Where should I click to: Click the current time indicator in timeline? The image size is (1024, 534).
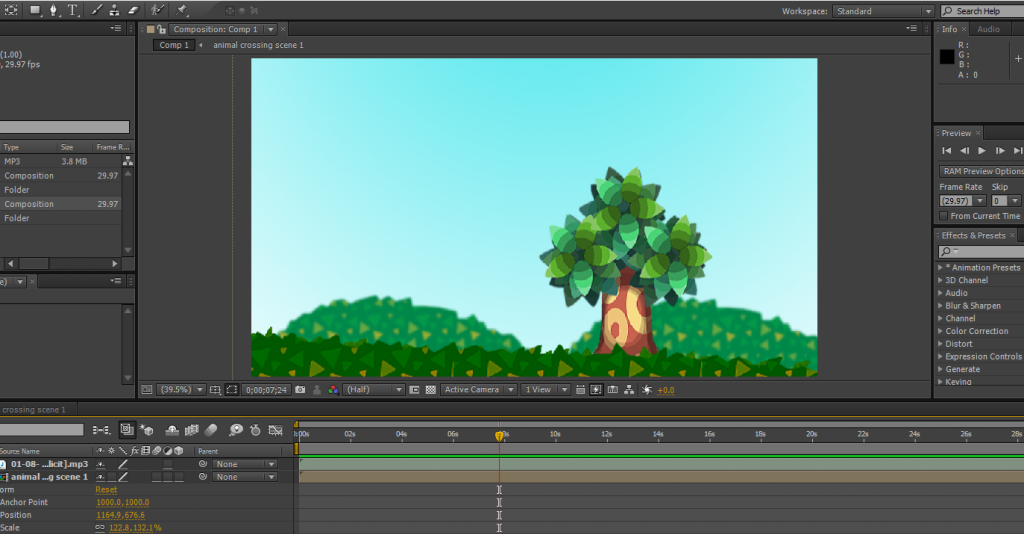[499, 435]
